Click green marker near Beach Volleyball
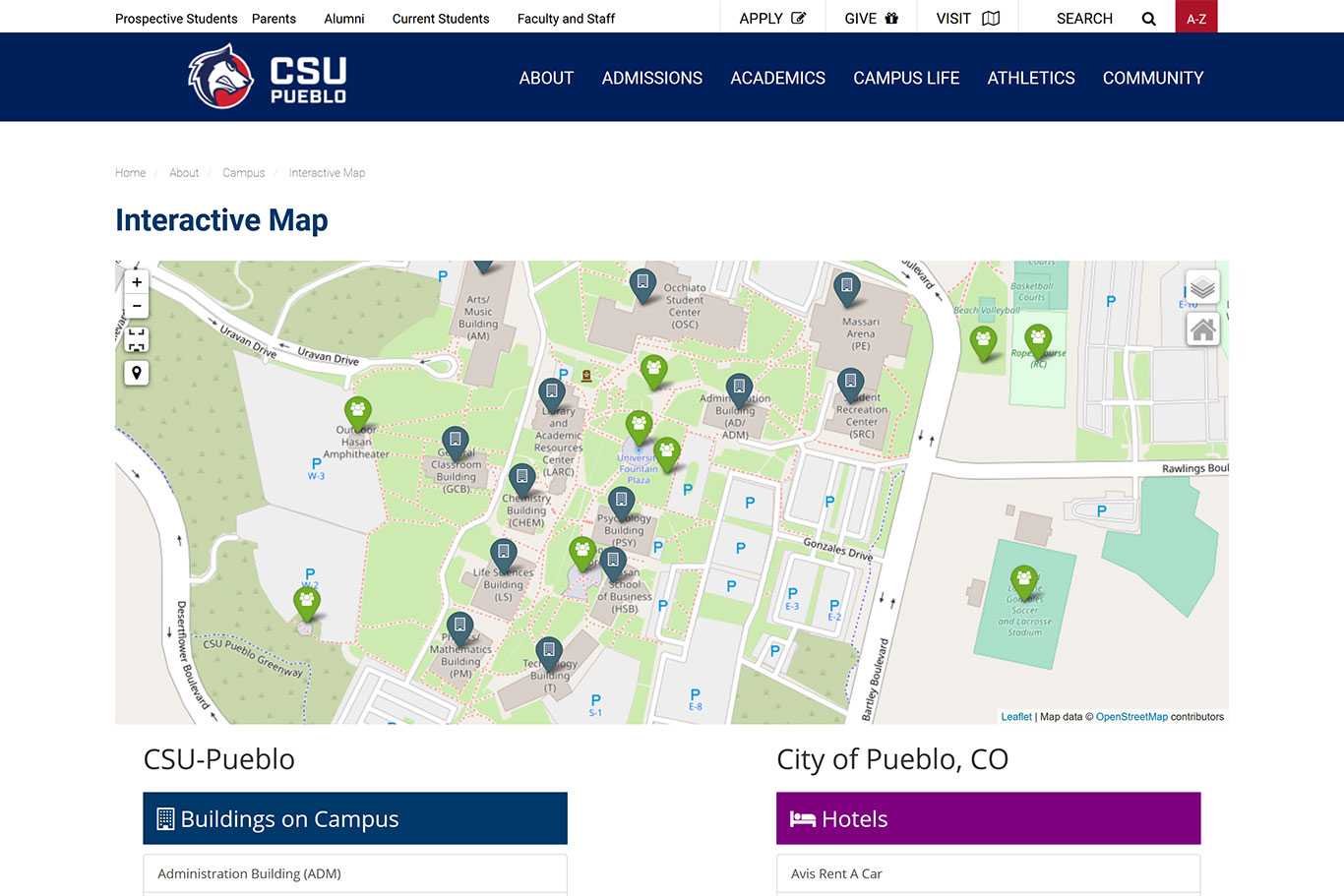Viewport: 1344px width, 896px height. [x=983, y=344]
